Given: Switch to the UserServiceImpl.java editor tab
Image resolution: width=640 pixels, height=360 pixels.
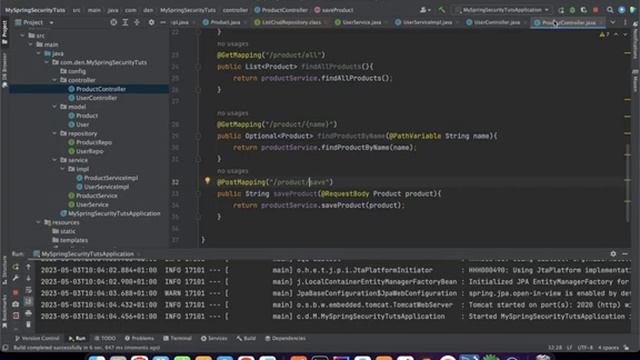Looking at the screenshot, I should pyautogui.click(x=427, y=22).
